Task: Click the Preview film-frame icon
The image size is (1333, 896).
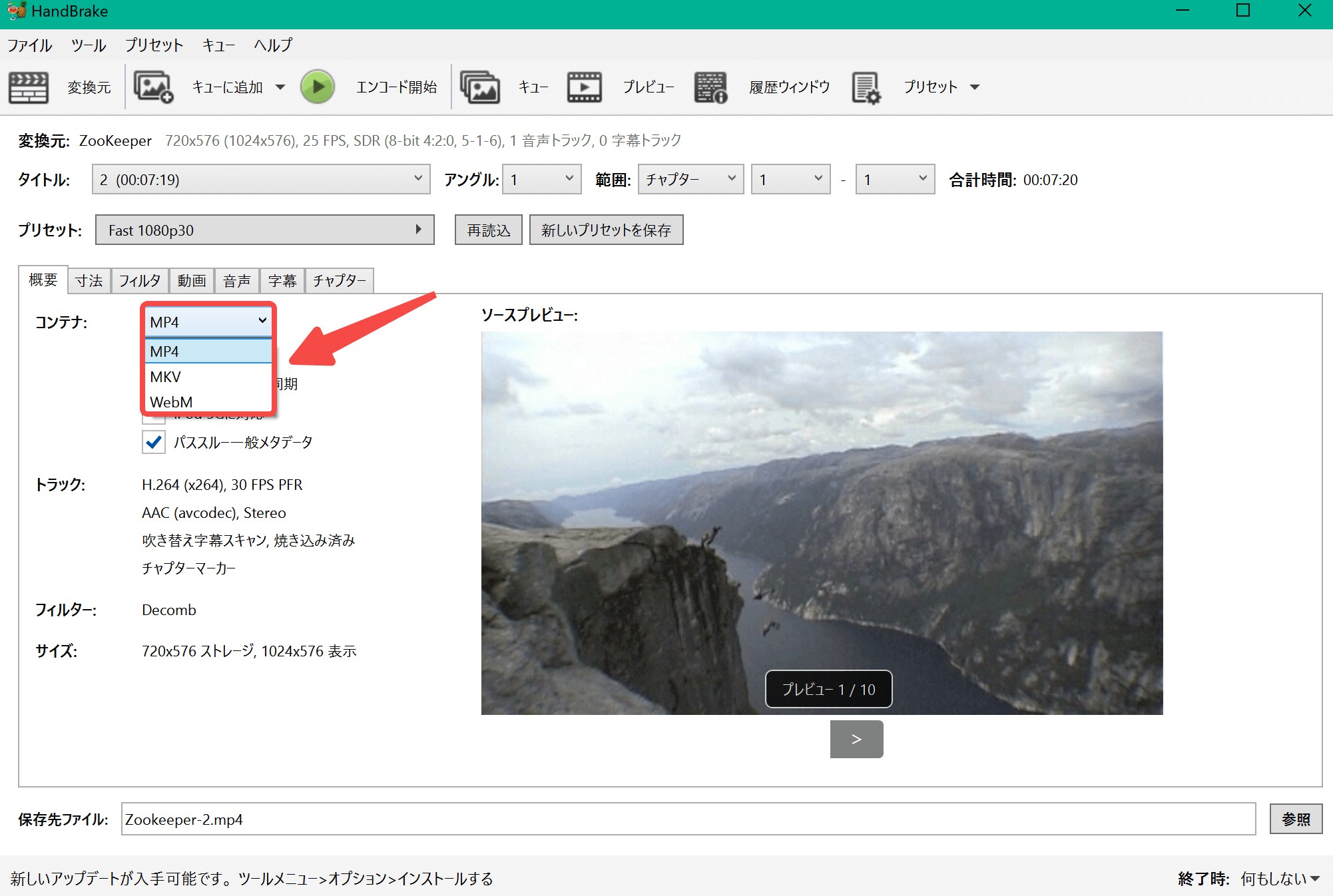Action: pos(585,87)
